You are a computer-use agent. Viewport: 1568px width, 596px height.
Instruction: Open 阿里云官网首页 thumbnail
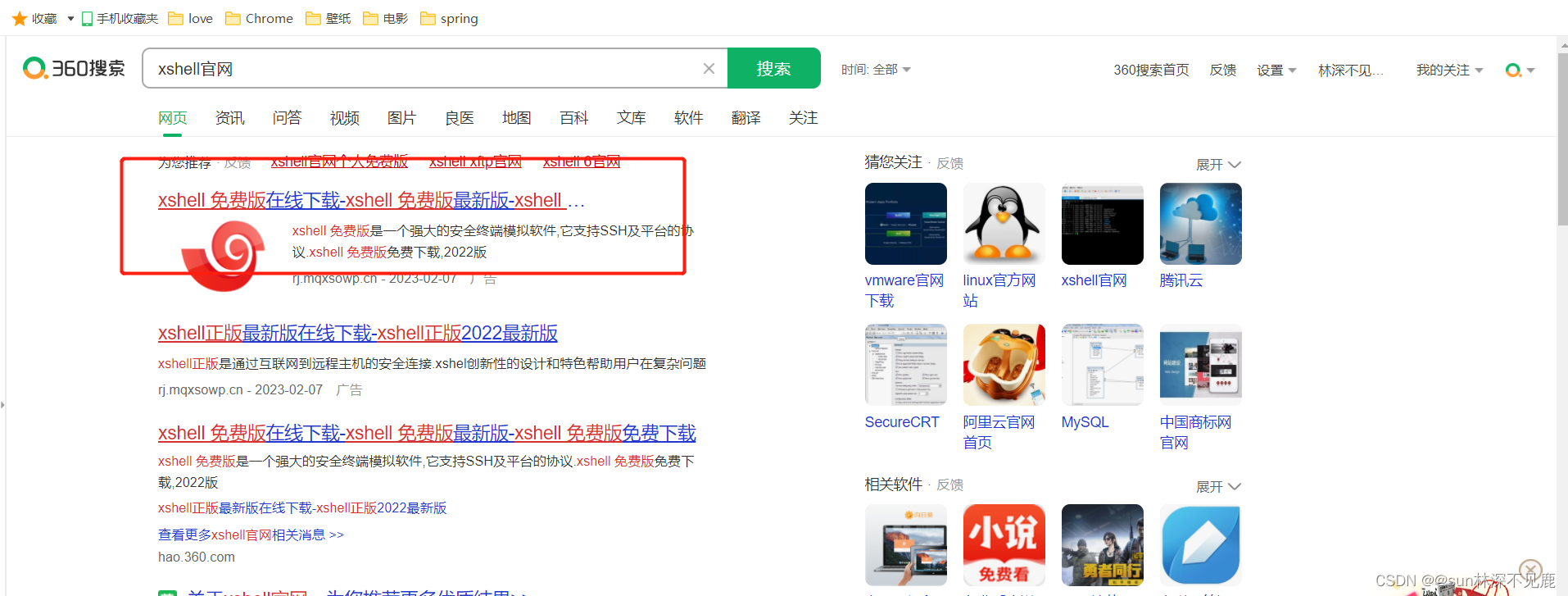(x=1004, y=365)
